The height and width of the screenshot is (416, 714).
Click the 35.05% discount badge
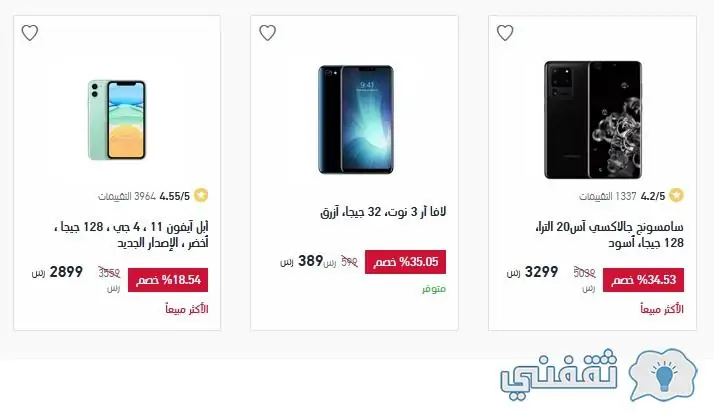coord(405,262)
